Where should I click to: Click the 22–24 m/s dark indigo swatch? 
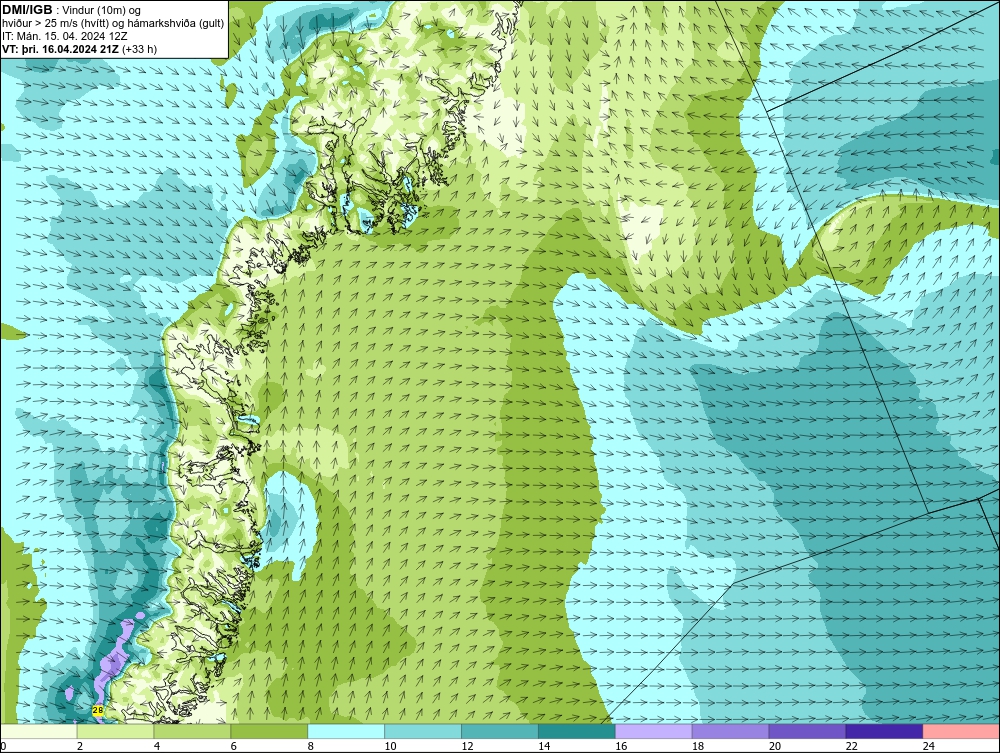pos(884,731)
